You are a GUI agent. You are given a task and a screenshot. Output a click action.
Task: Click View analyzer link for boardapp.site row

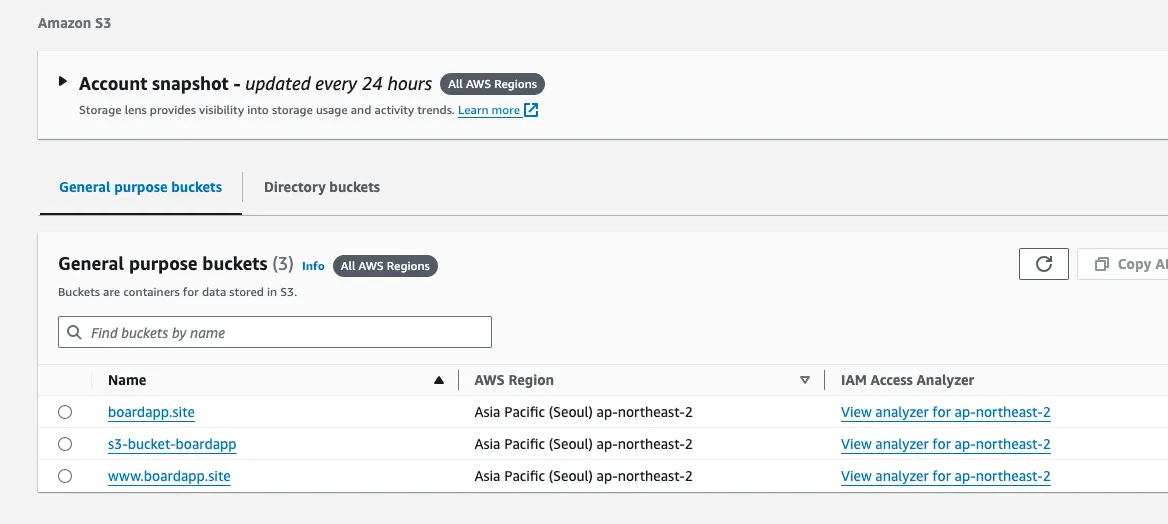[x=945, y=412]
